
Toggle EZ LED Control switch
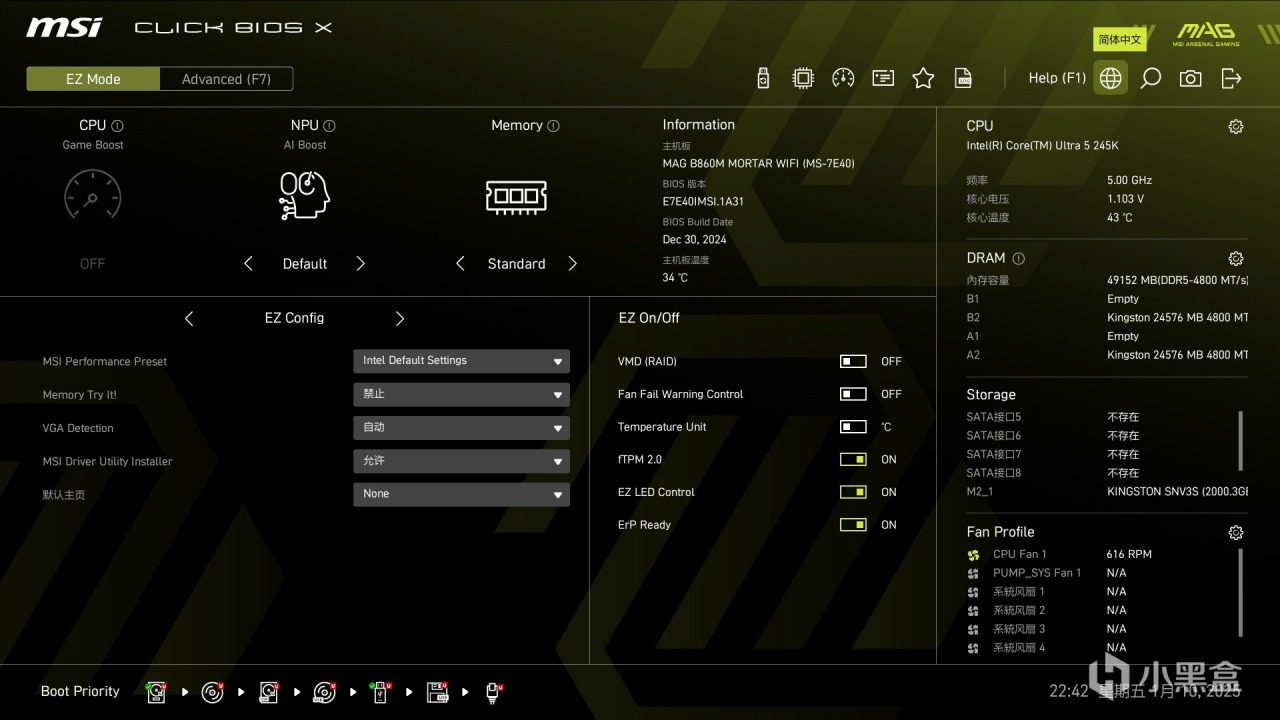(853, 492)
